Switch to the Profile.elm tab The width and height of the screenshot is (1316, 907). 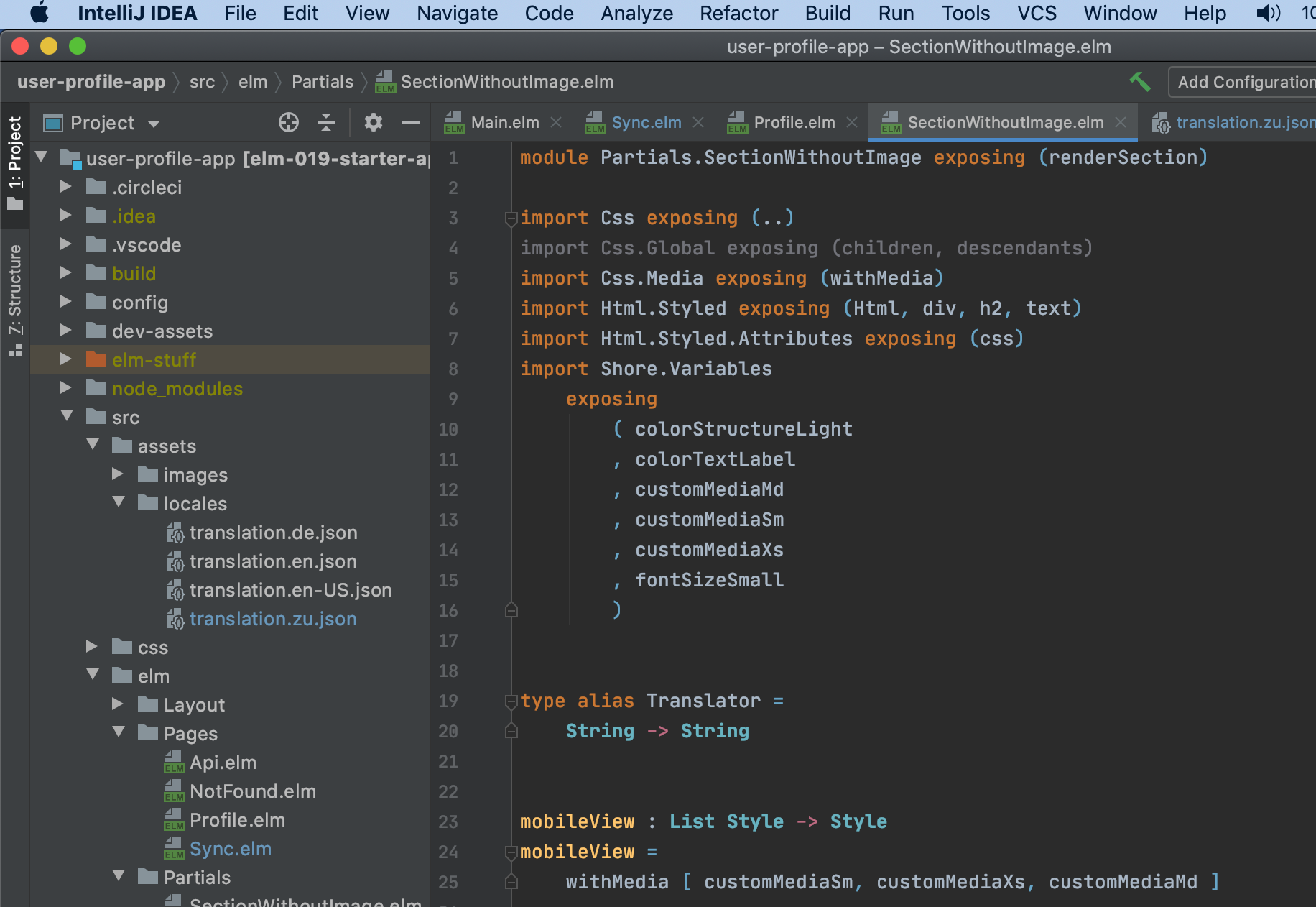(x=794, y=123)
